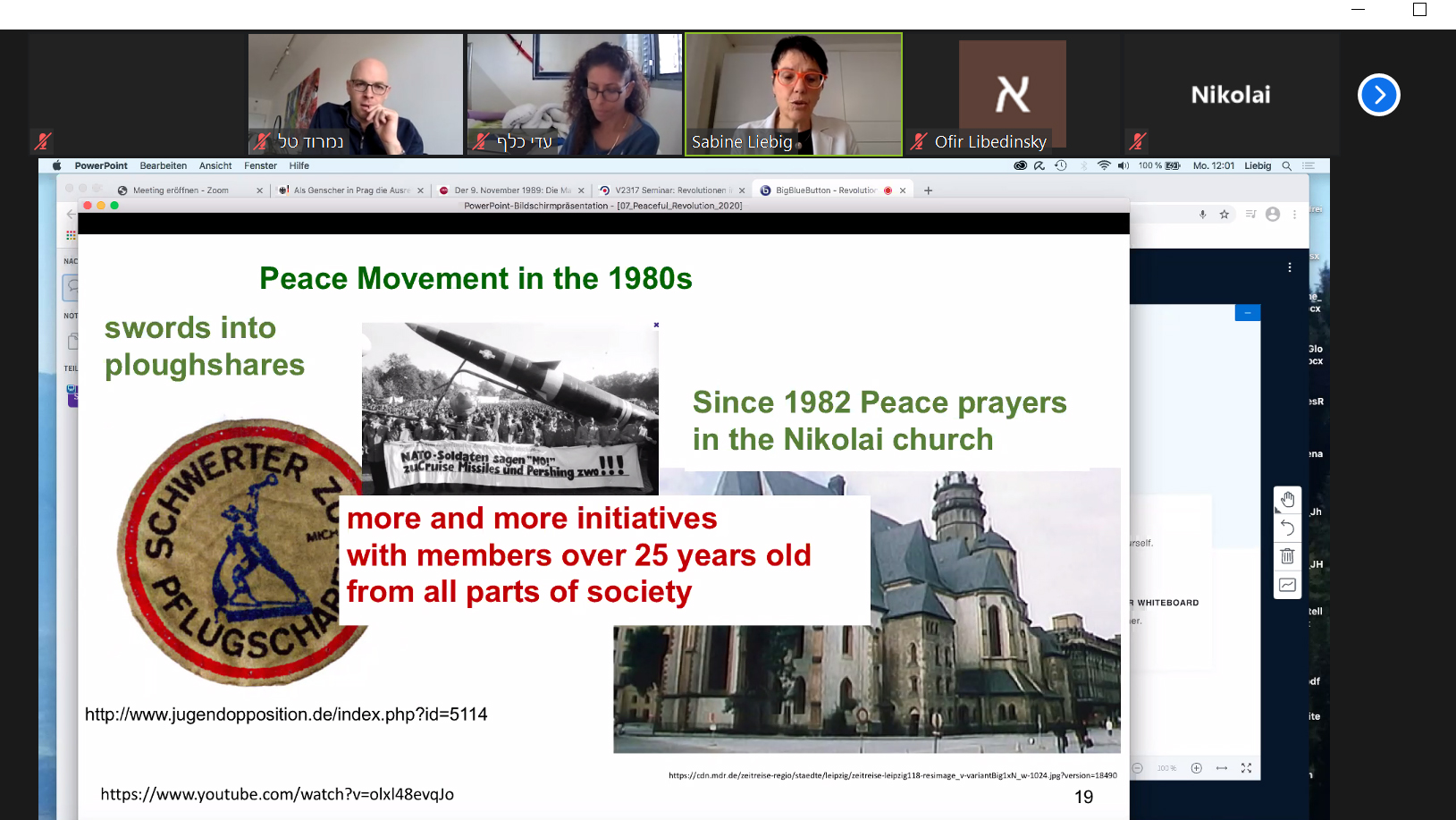Open the Wi-Fi status menu

pyautogui.click(x=1104, y=165)
